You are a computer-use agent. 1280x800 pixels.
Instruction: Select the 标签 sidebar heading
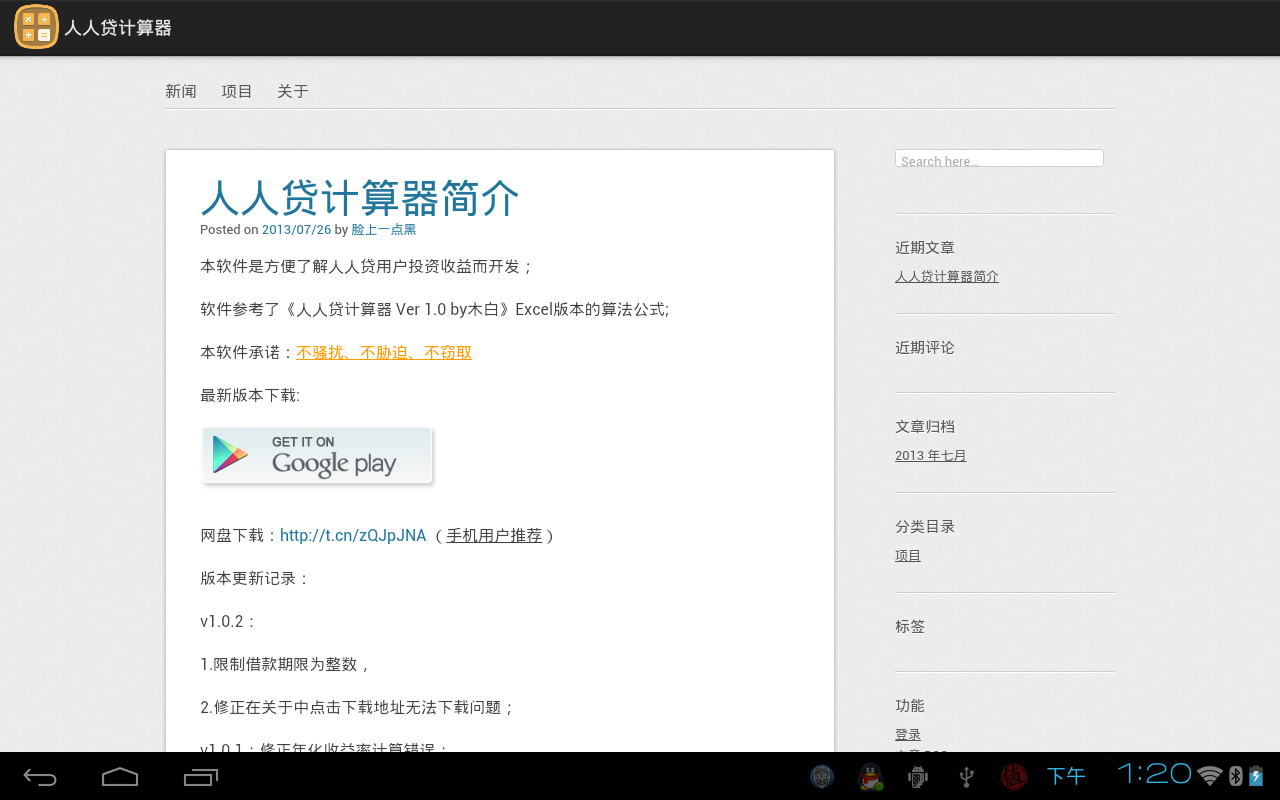910,626
